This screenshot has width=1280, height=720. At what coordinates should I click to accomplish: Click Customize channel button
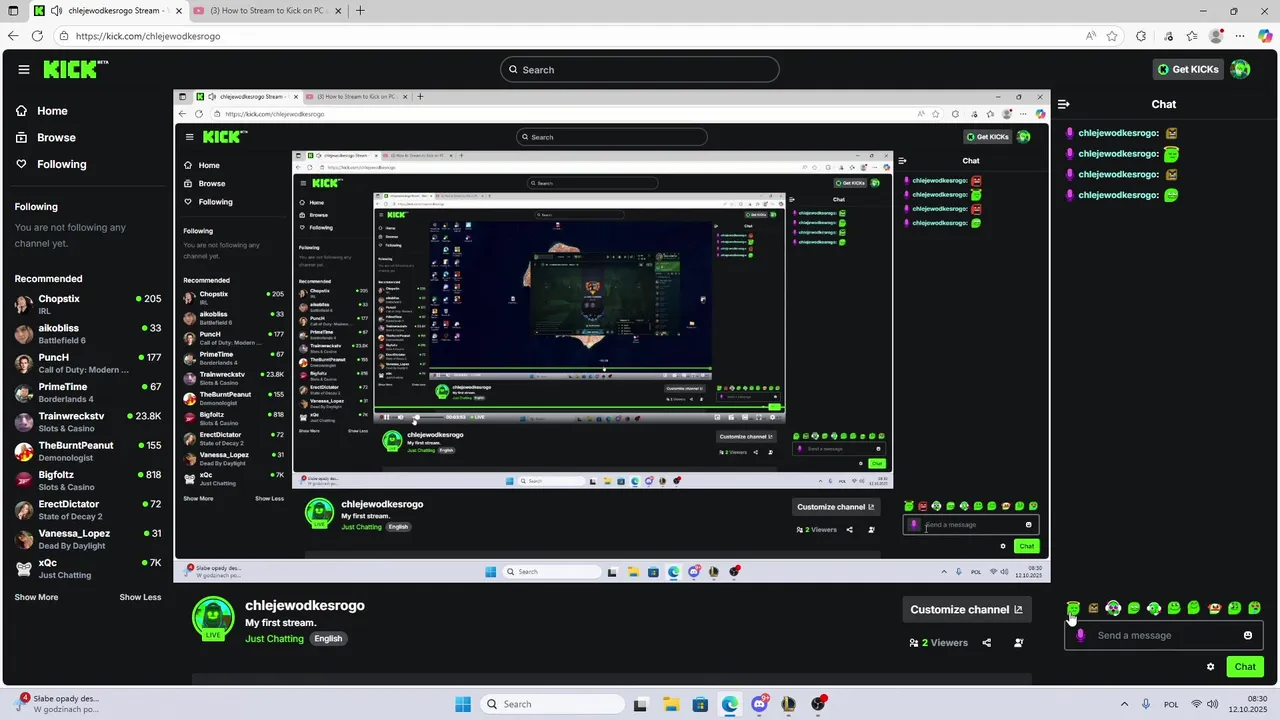(x=966, y=609)
